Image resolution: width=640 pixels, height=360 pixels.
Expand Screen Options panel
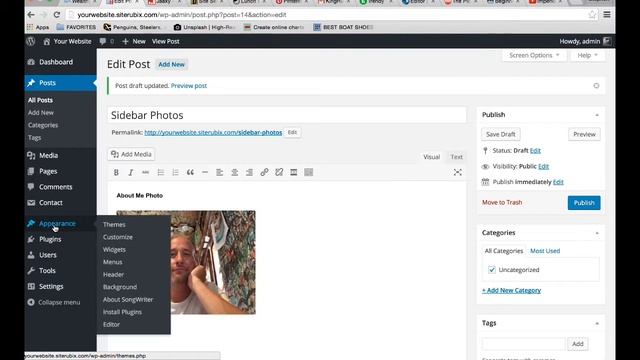point(534,55)
